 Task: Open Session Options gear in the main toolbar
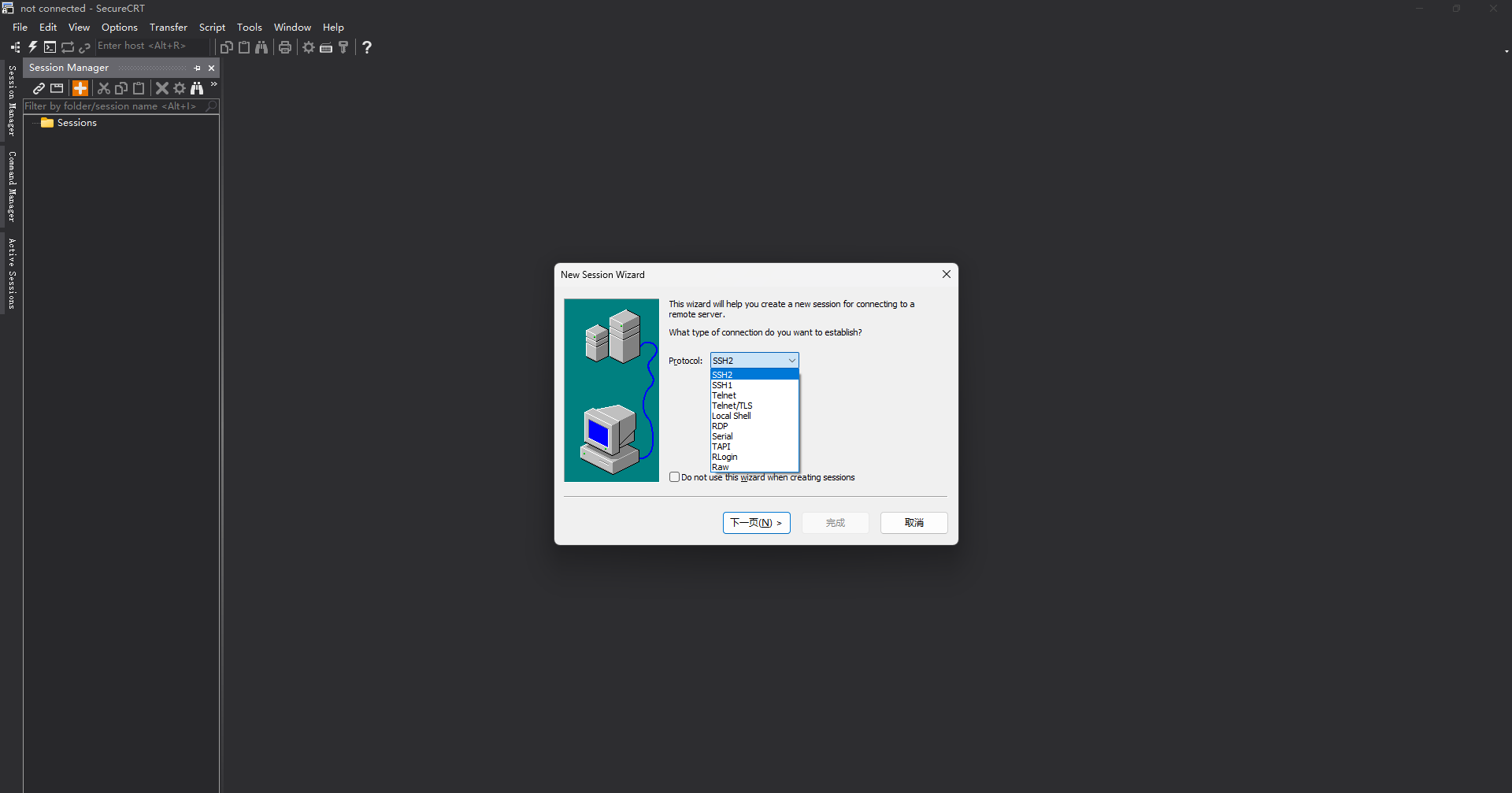click(x=309, y=47)
